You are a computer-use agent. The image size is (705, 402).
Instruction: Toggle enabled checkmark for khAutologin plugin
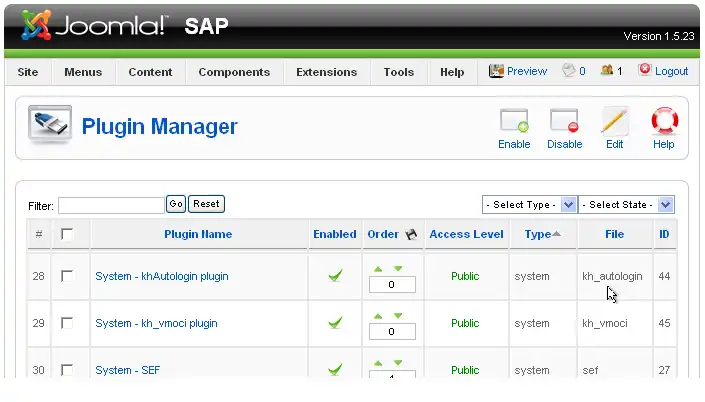(335, 276)
